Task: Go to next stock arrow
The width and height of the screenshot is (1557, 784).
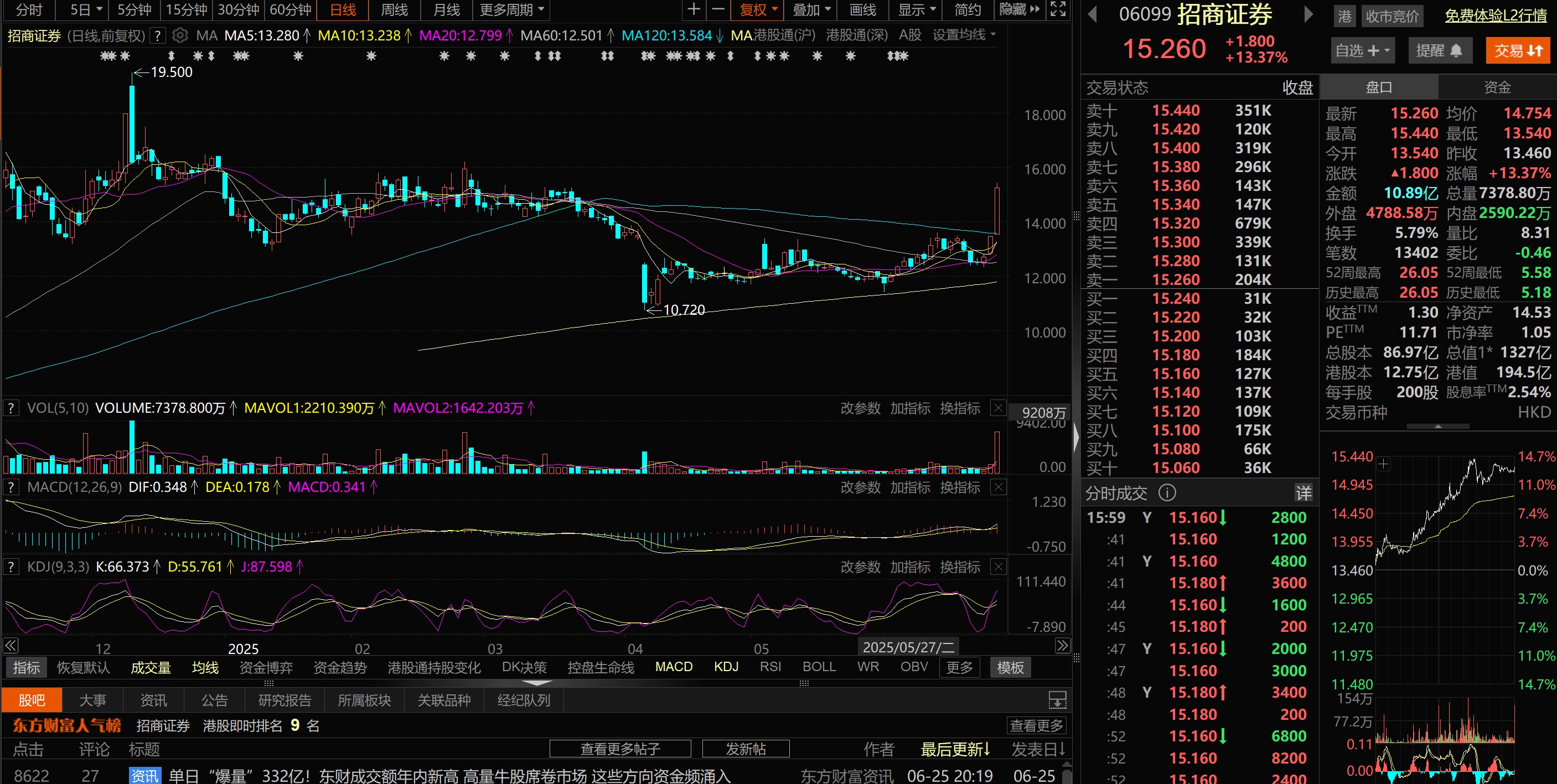Action: pyautogui.click(x=1308, y=14)
